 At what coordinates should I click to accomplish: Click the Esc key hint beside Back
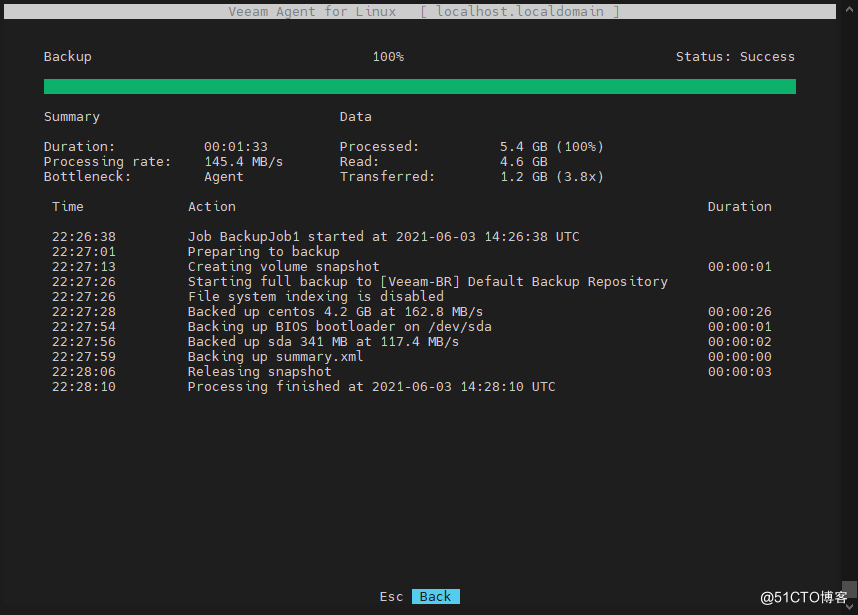391,596
